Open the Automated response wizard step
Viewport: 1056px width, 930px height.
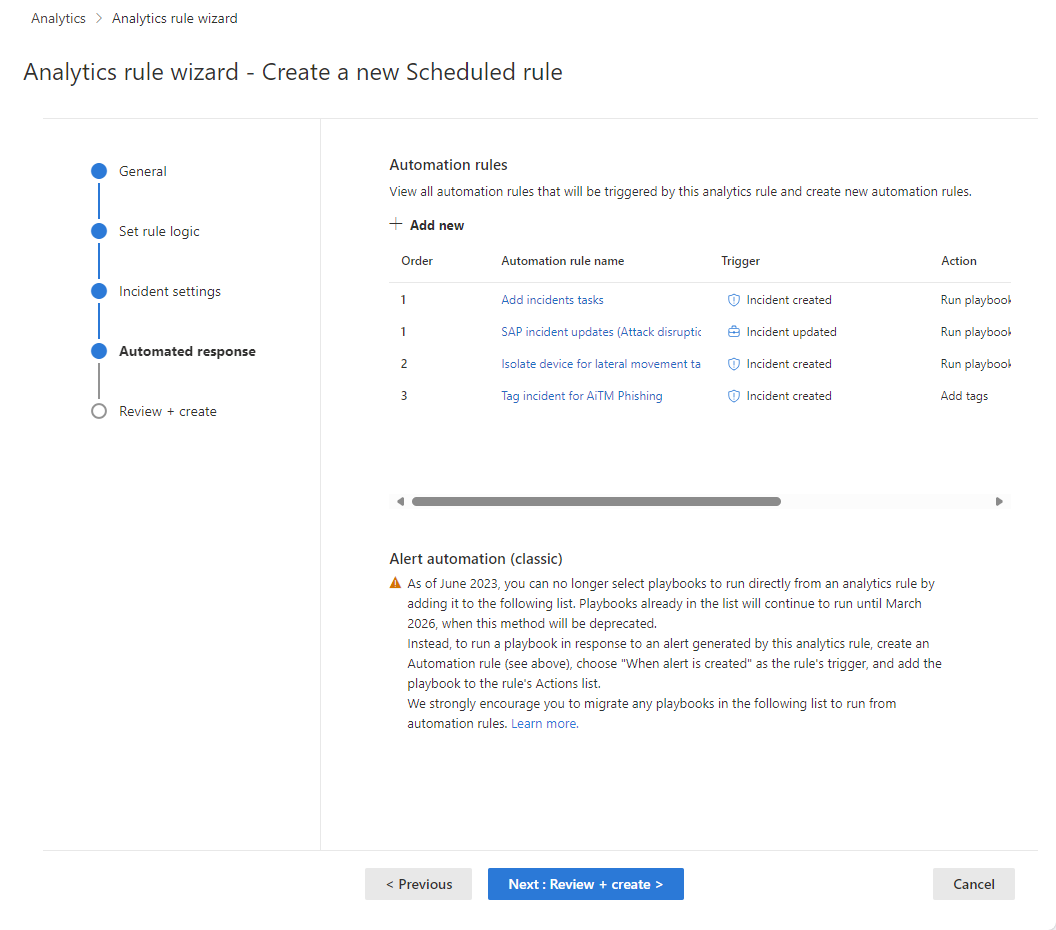tap(98, 350)
